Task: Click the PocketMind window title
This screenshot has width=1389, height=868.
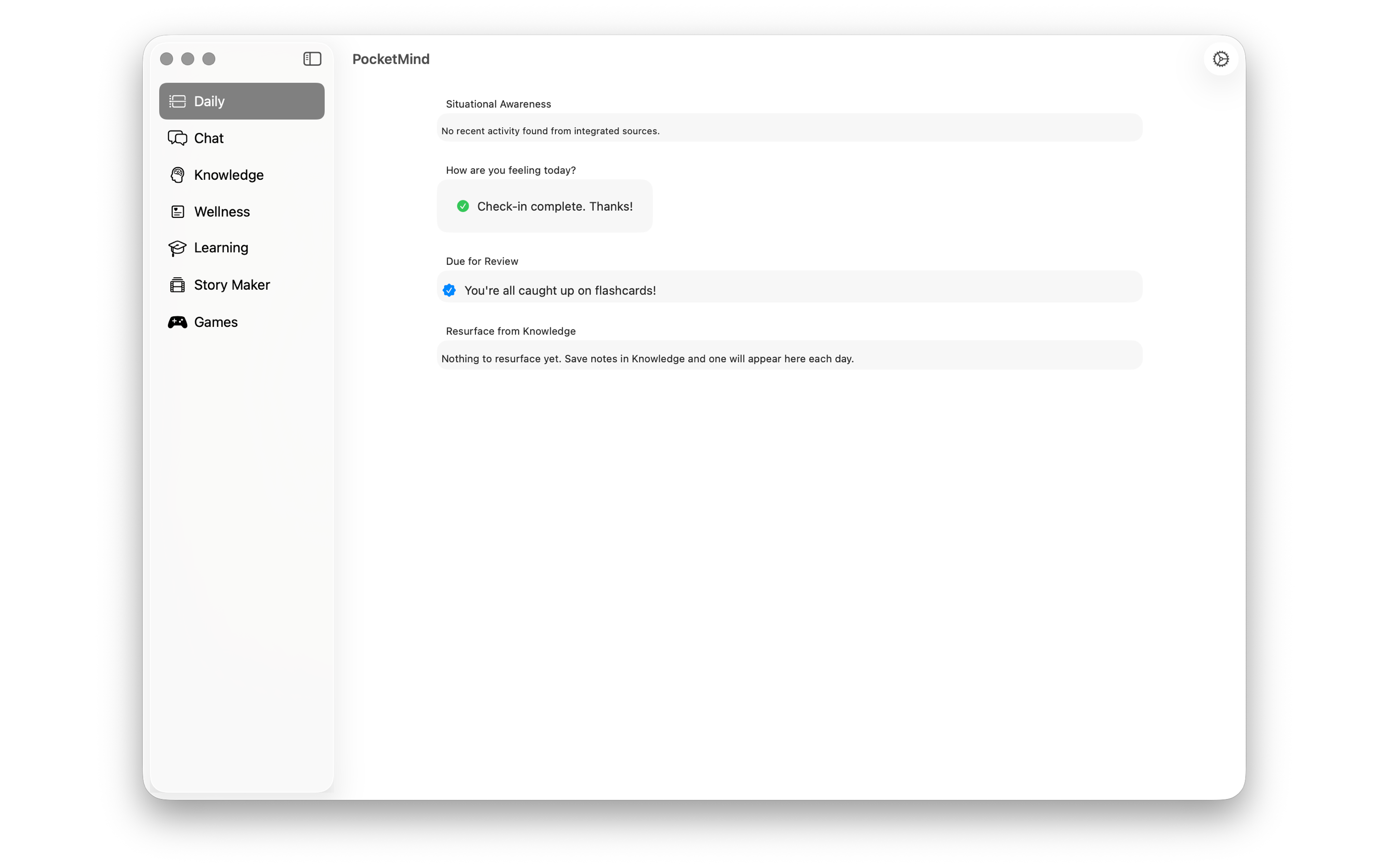Action: click(391, 59)
